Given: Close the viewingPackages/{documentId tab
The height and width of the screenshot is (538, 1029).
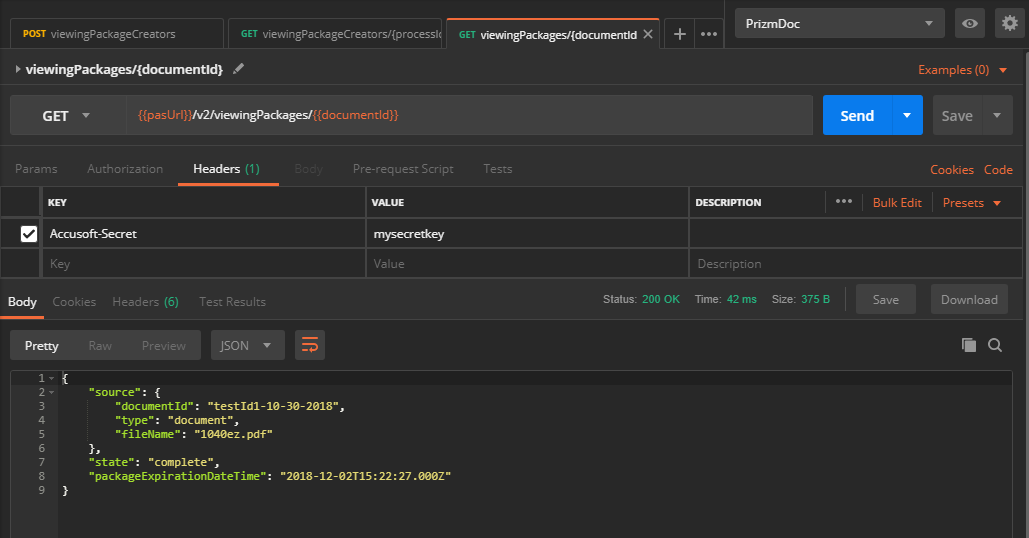Looking at the screenshot, I should click(x=648, y=34).
